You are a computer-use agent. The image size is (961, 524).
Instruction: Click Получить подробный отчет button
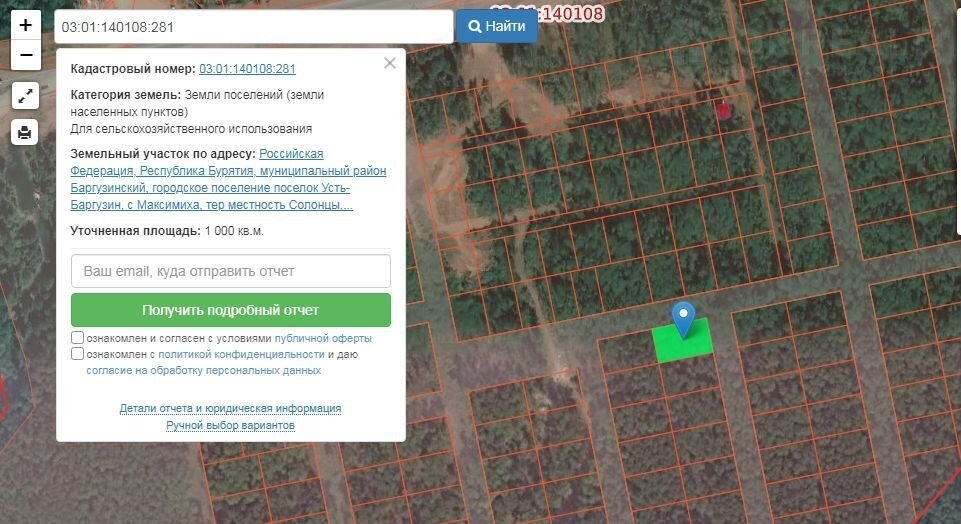231,310
